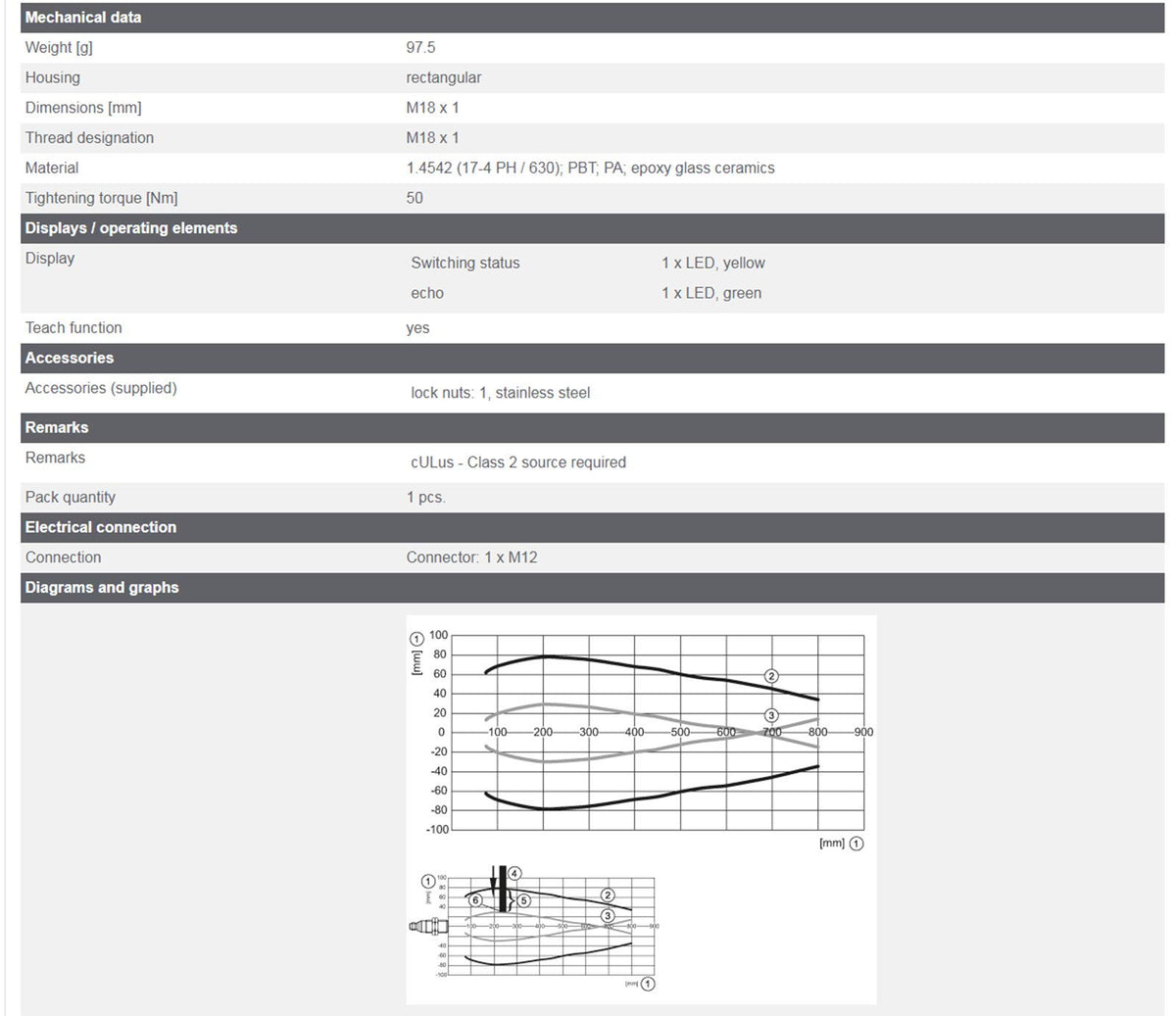The width and height of the screenshot is (1176, 1016).
Task: Select the Thread designation label
Action: (x=89, y=138)
